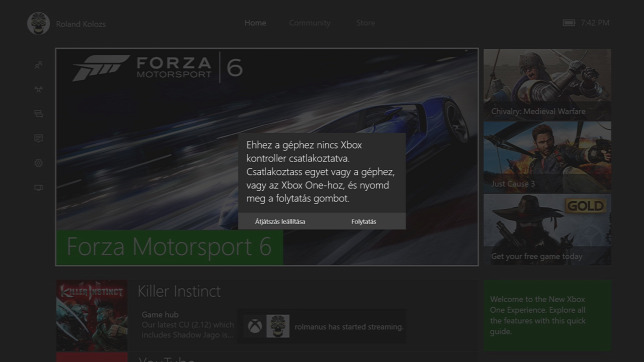The height and width of the screenshot is (362, 644).
Task: Open the Friends icon in the sidebar
Action: [x=39, y=65]
